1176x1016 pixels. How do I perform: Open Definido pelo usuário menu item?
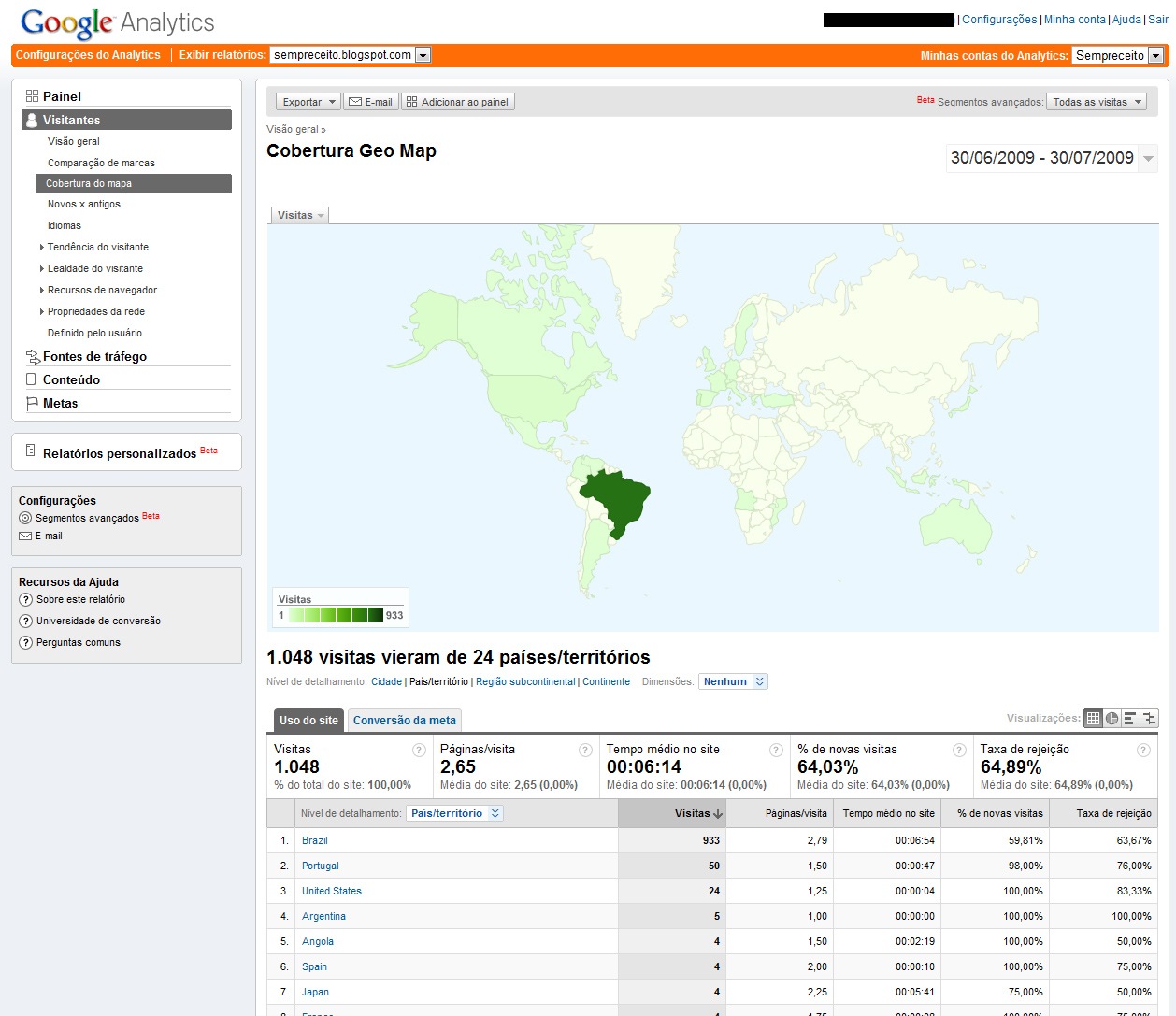pos(94,333)
